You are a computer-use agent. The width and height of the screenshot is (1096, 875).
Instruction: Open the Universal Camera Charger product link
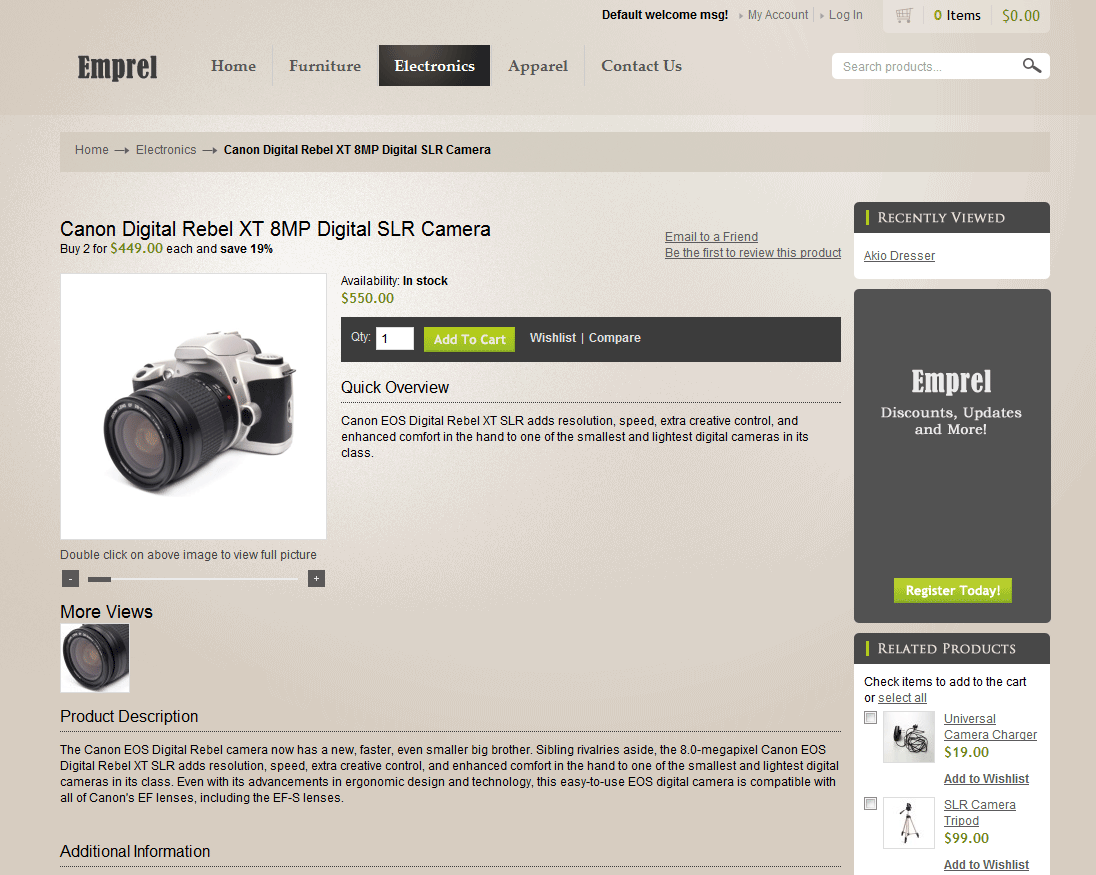[990, 727]
